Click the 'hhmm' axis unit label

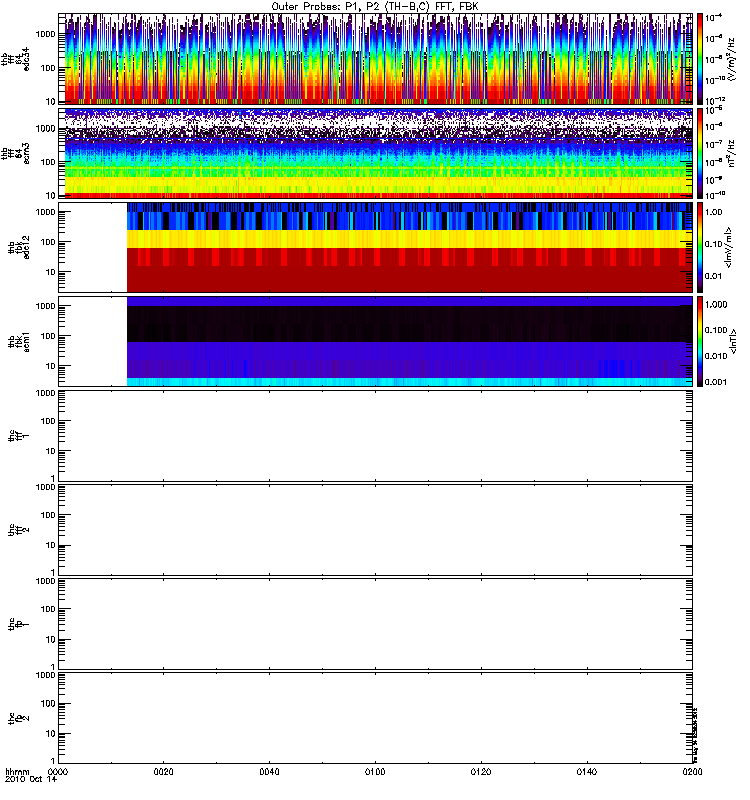17,772
